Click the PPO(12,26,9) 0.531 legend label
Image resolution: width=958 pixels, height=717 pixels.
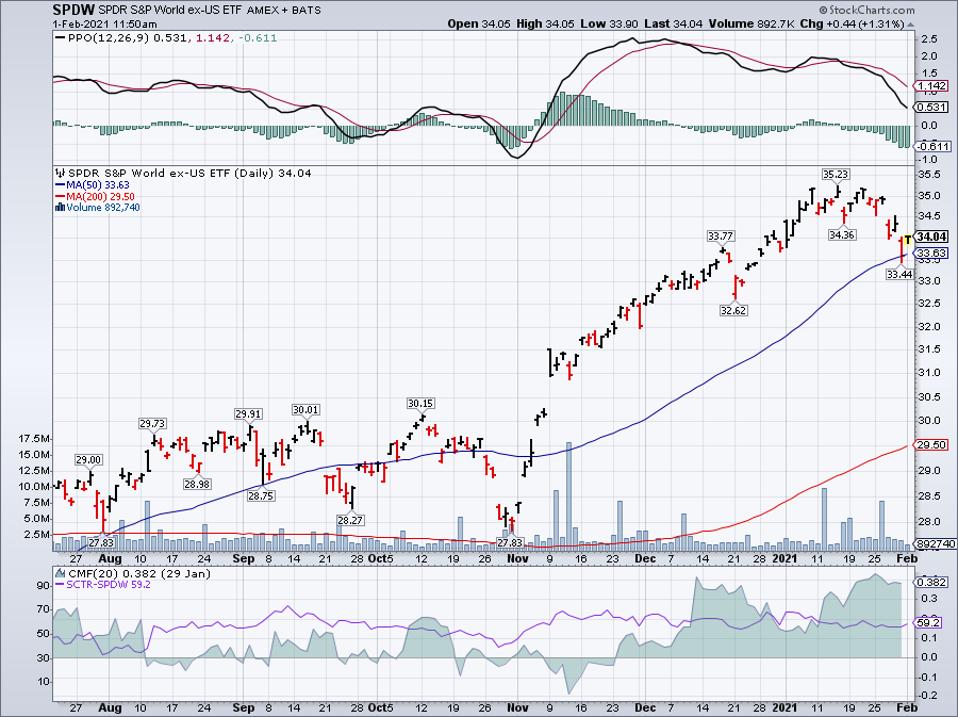[129, 38]
